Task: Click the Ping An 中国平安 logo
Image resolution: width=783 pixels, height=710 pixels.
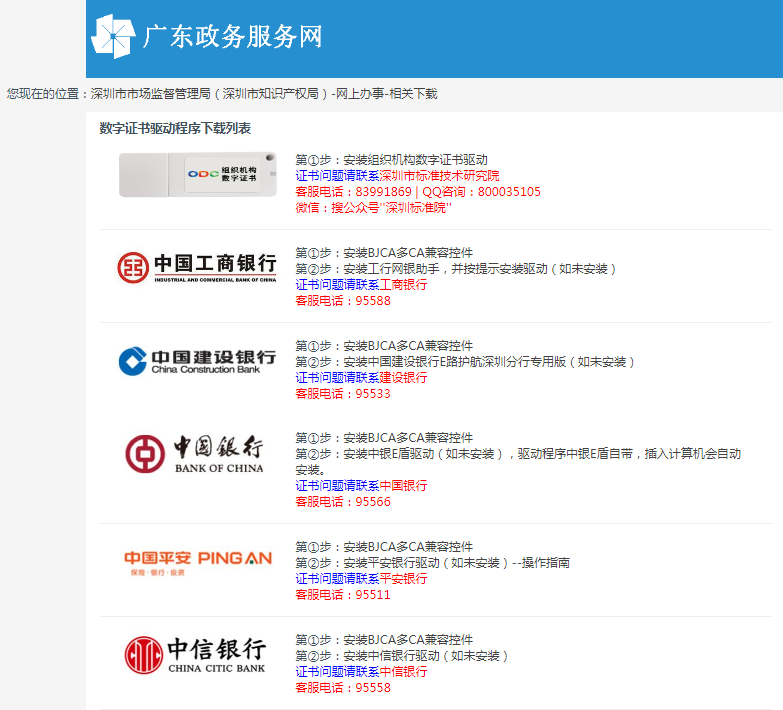Action: pos(197,562)
